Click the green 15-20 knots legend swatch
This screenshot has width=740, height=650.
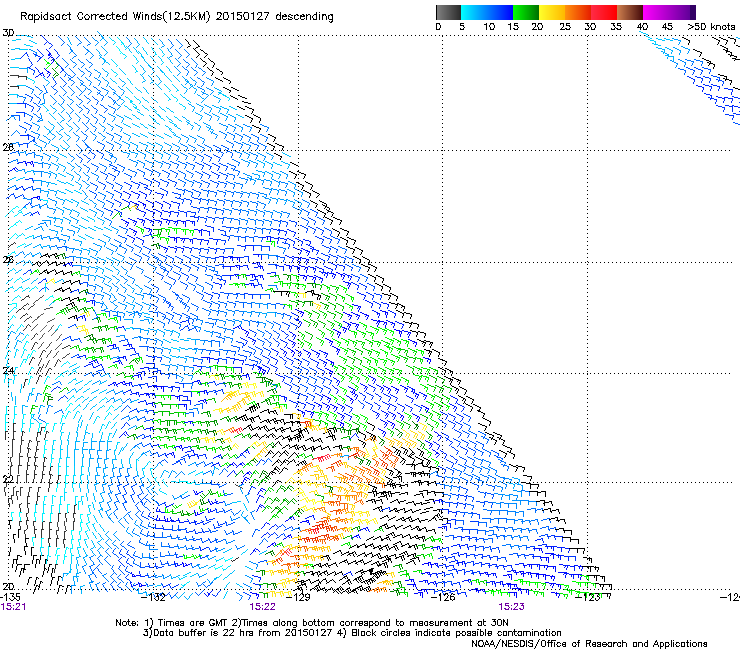[x=525, y=12]
